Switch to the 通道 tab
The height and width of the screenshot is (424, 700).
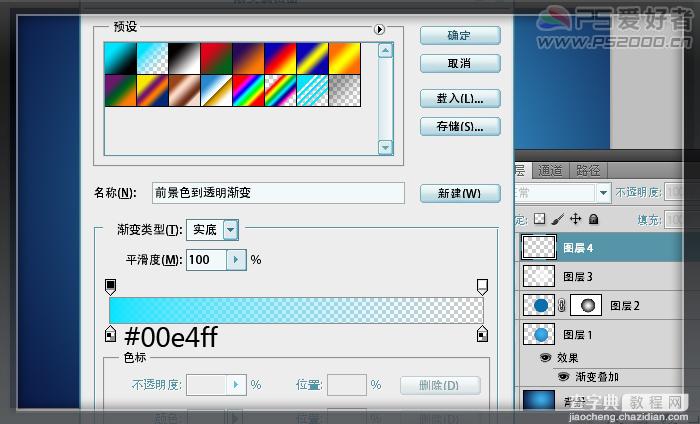pyautogui.click(x=550, y=170)
